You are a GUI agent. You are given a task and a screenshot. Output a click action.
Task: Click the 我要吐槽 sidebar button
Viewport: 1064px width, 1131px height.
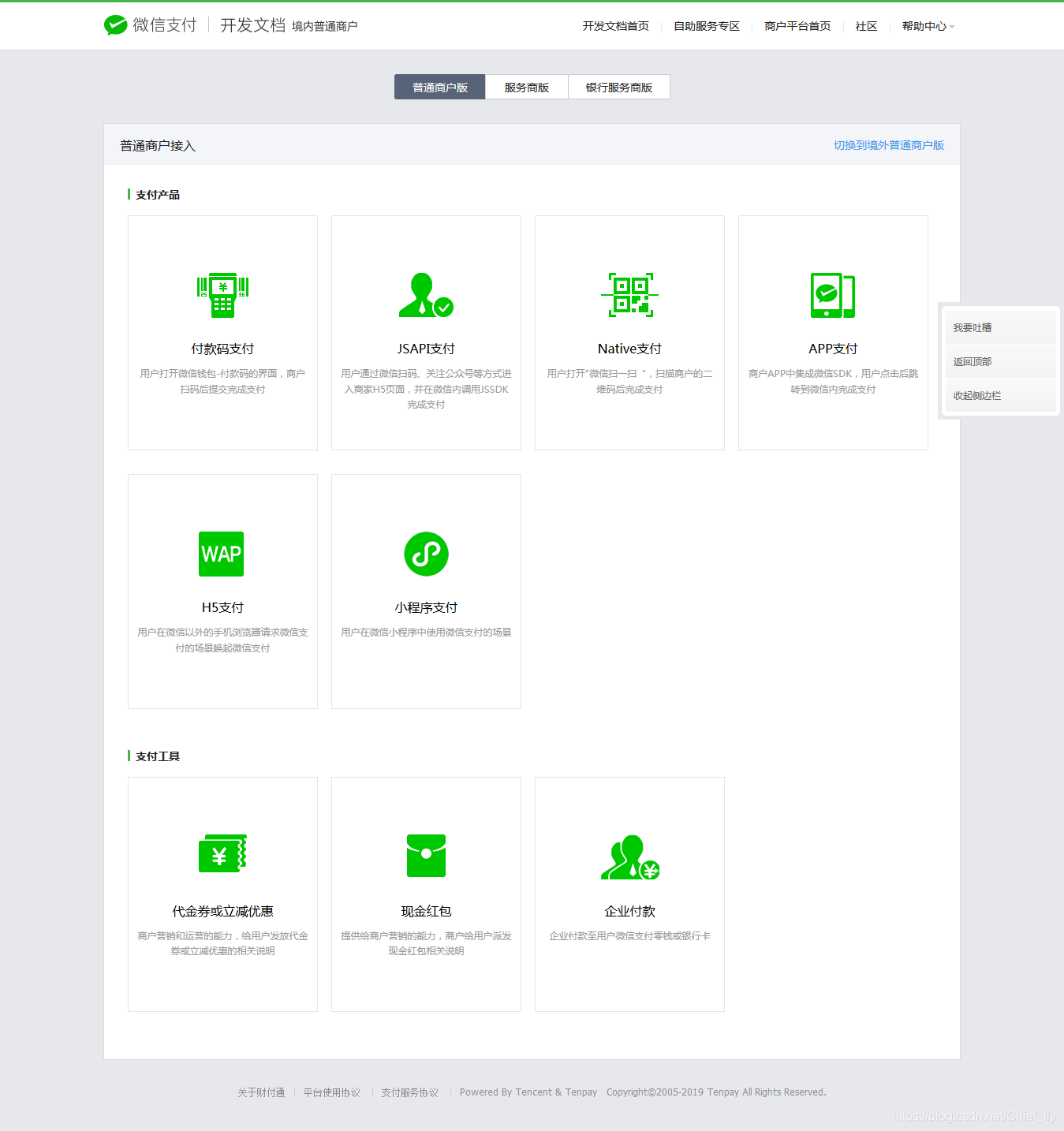[x=1000, y=327]
